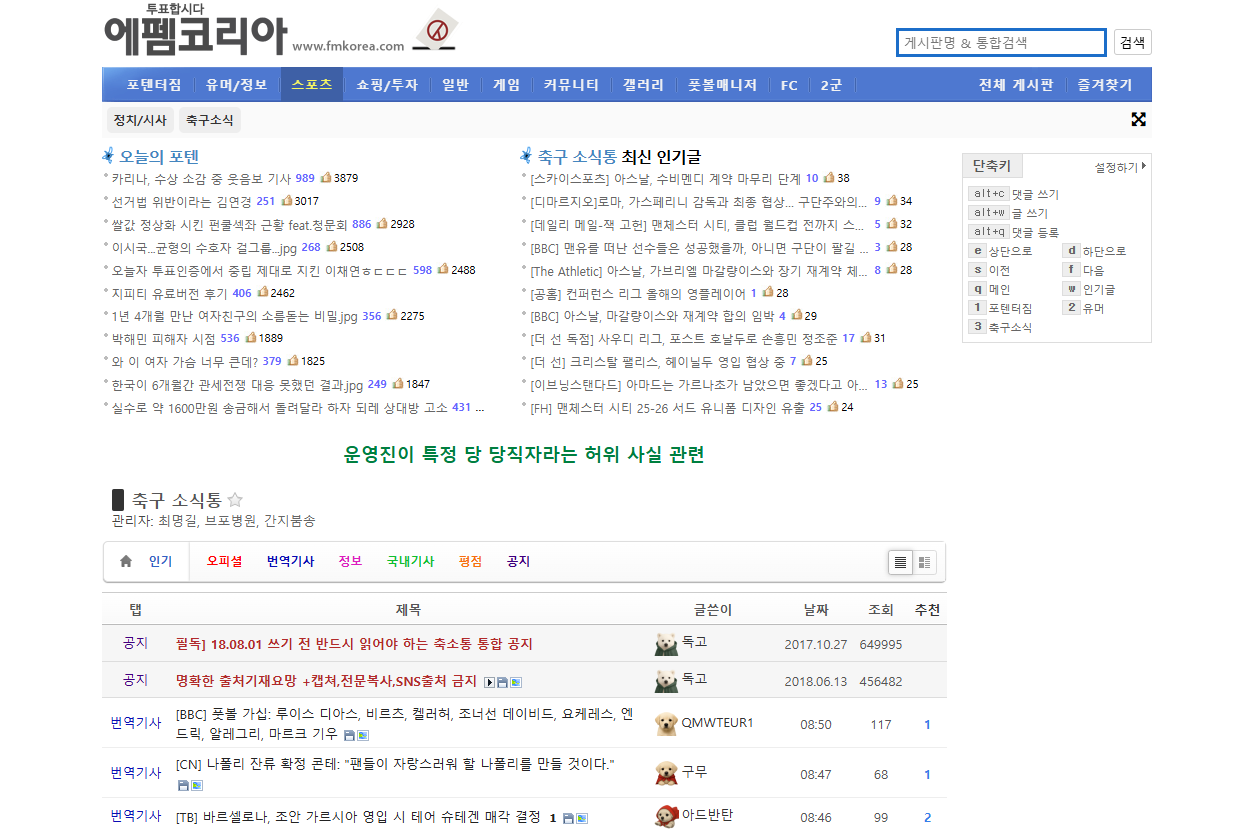Open post 선거법 위반이라는 김연경

[x=181, y=201]
